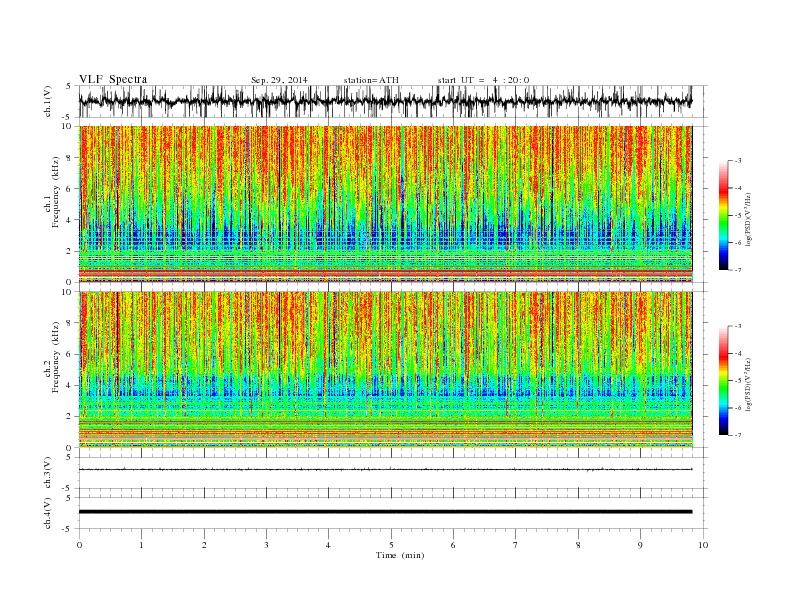792x612 pixels.
Task: Click time axis tick label 2
Action: click(x=204, y=545)
